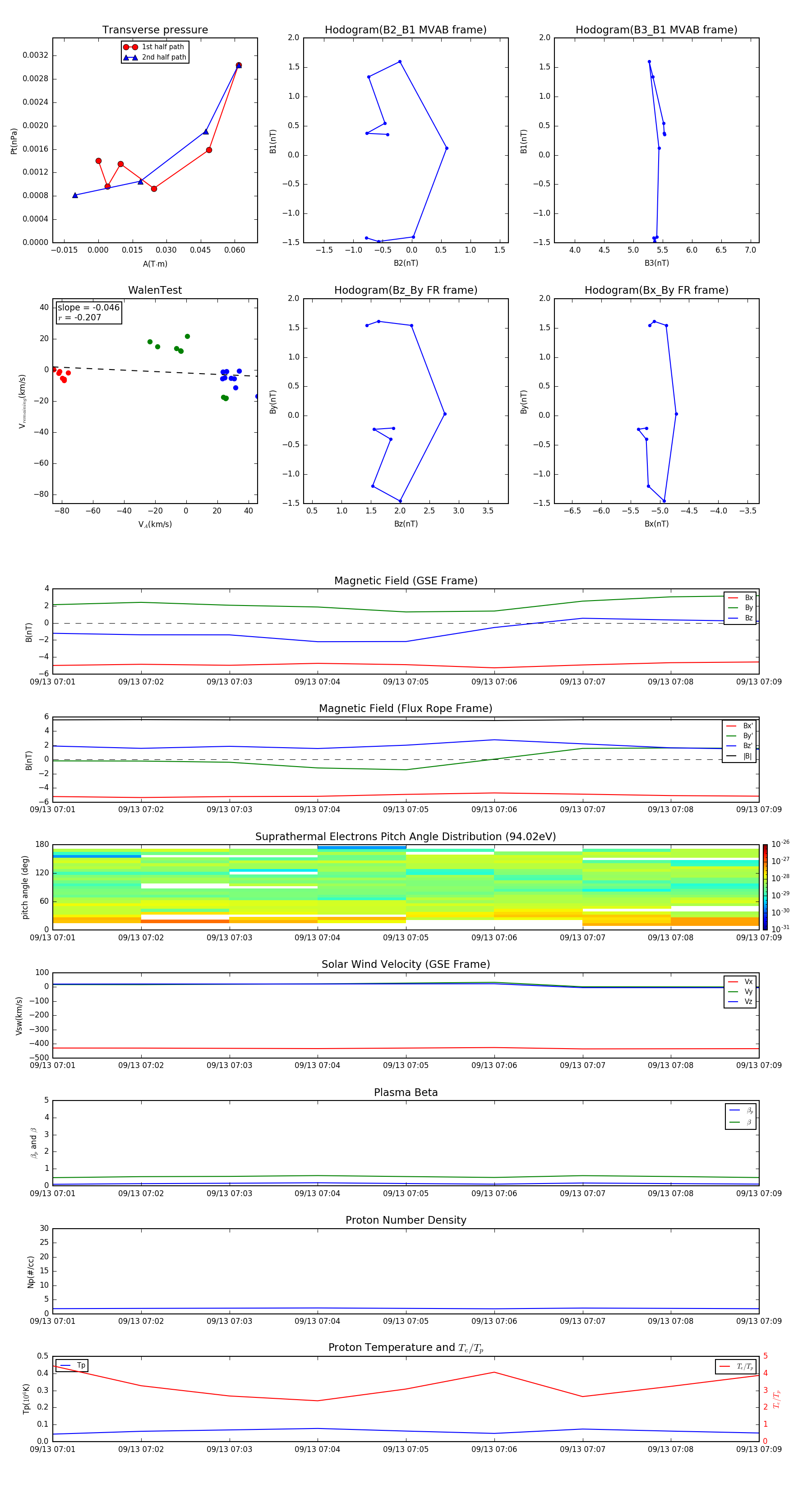This screenshot has height=1489, width=812.
Task: Click the |B| legend entry in Flux Rope frame
Action: click(x=739, y=756)
